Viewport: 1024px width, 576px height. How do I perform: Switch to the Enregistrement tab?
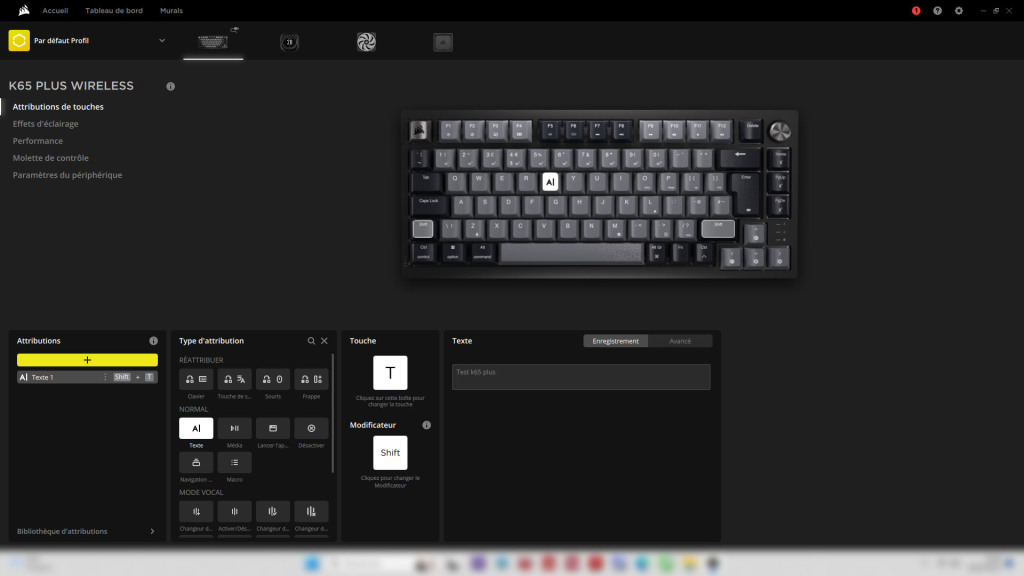(615, 341)
